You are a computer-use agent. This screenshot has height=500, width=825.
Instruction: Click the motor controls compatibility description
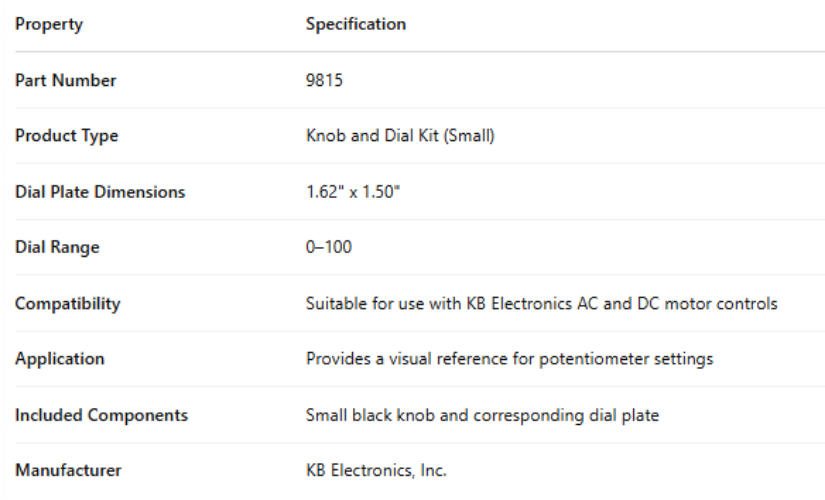[x=541, y=303]
